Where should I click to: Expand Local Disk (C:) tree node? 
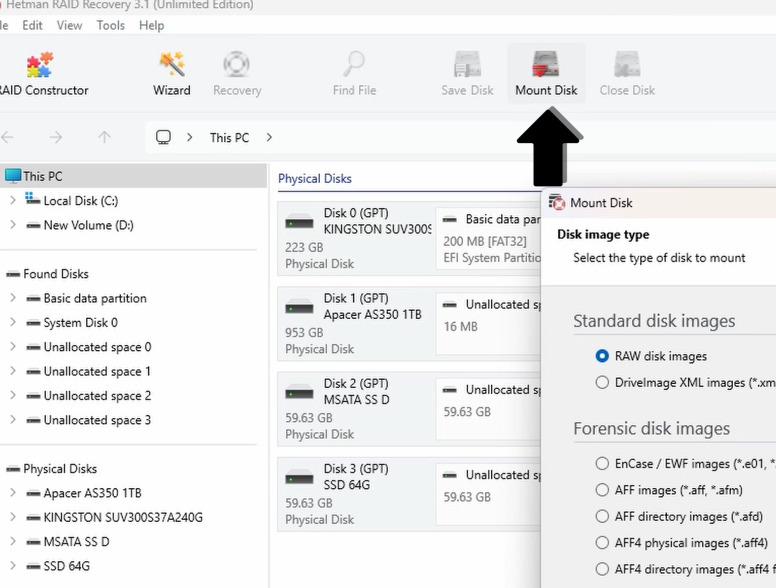click(13, 200)
